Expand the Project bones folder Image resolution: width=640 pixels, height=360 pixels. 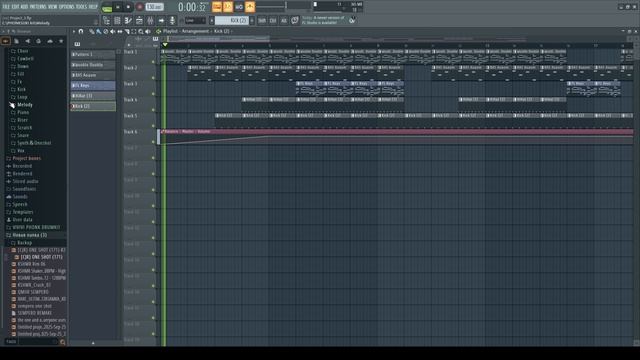coord(26,158)
